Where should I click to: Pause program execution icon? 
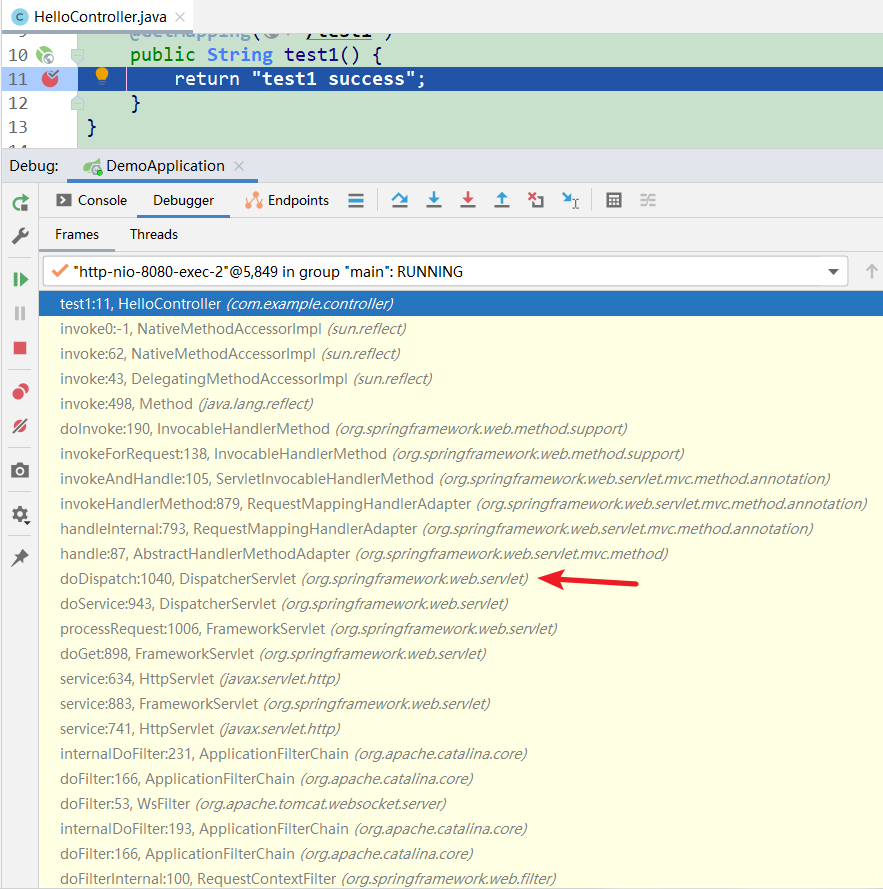(x=20, y=314)
